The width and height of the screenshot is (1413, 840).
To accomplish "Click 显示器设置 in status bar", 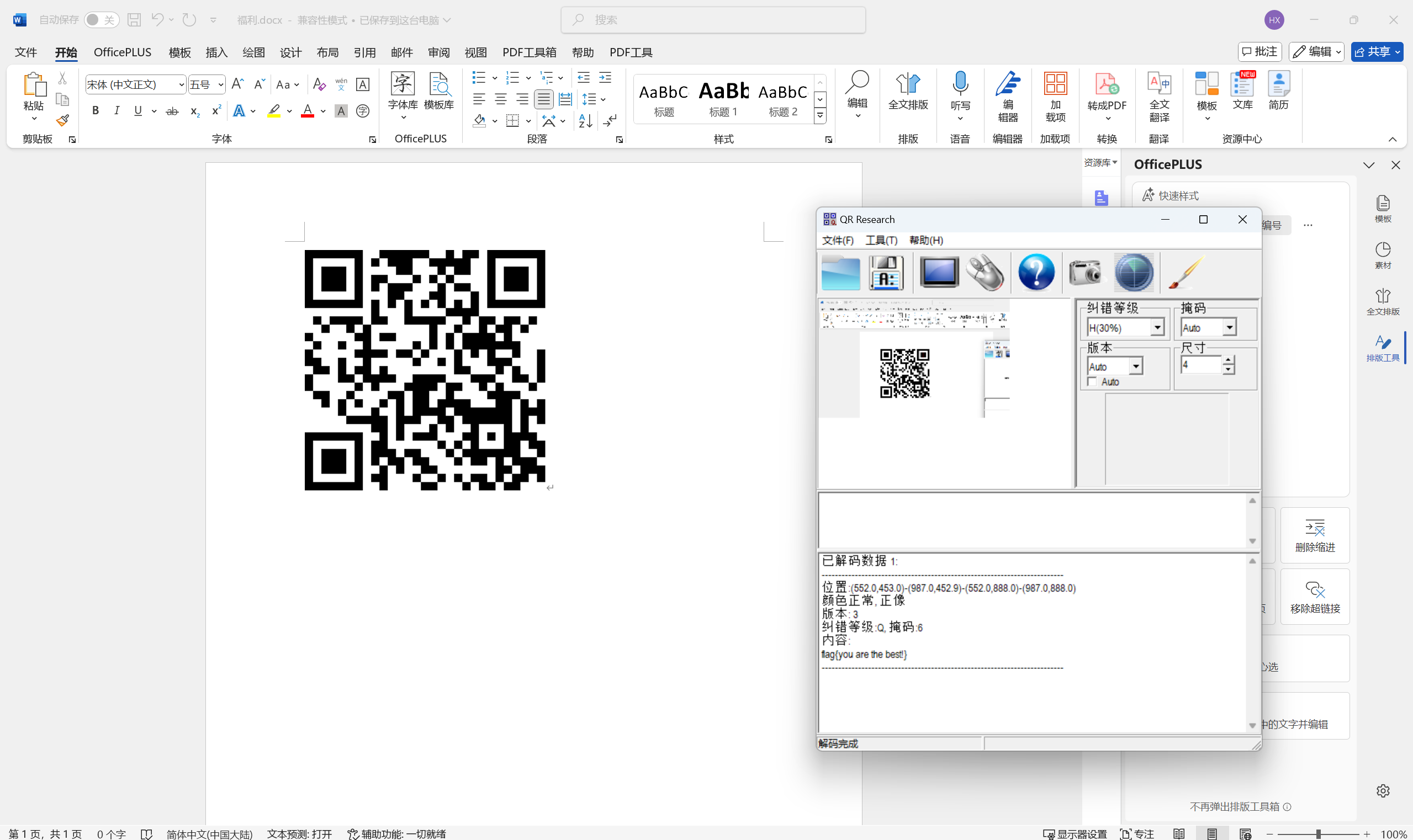I will [1075, 833].
